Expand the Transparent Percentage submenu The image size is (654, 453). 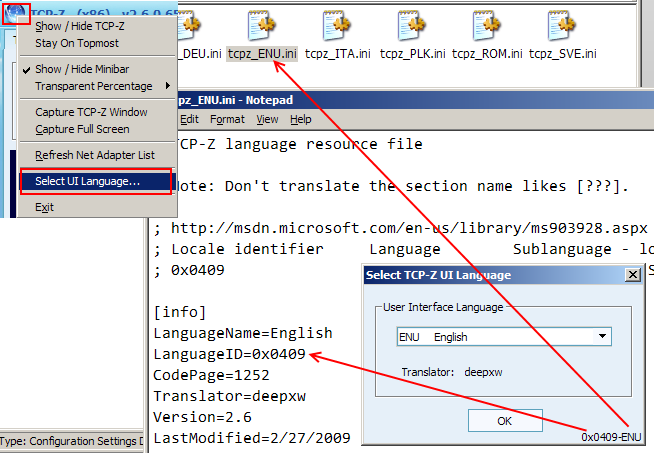coord(97,86)
